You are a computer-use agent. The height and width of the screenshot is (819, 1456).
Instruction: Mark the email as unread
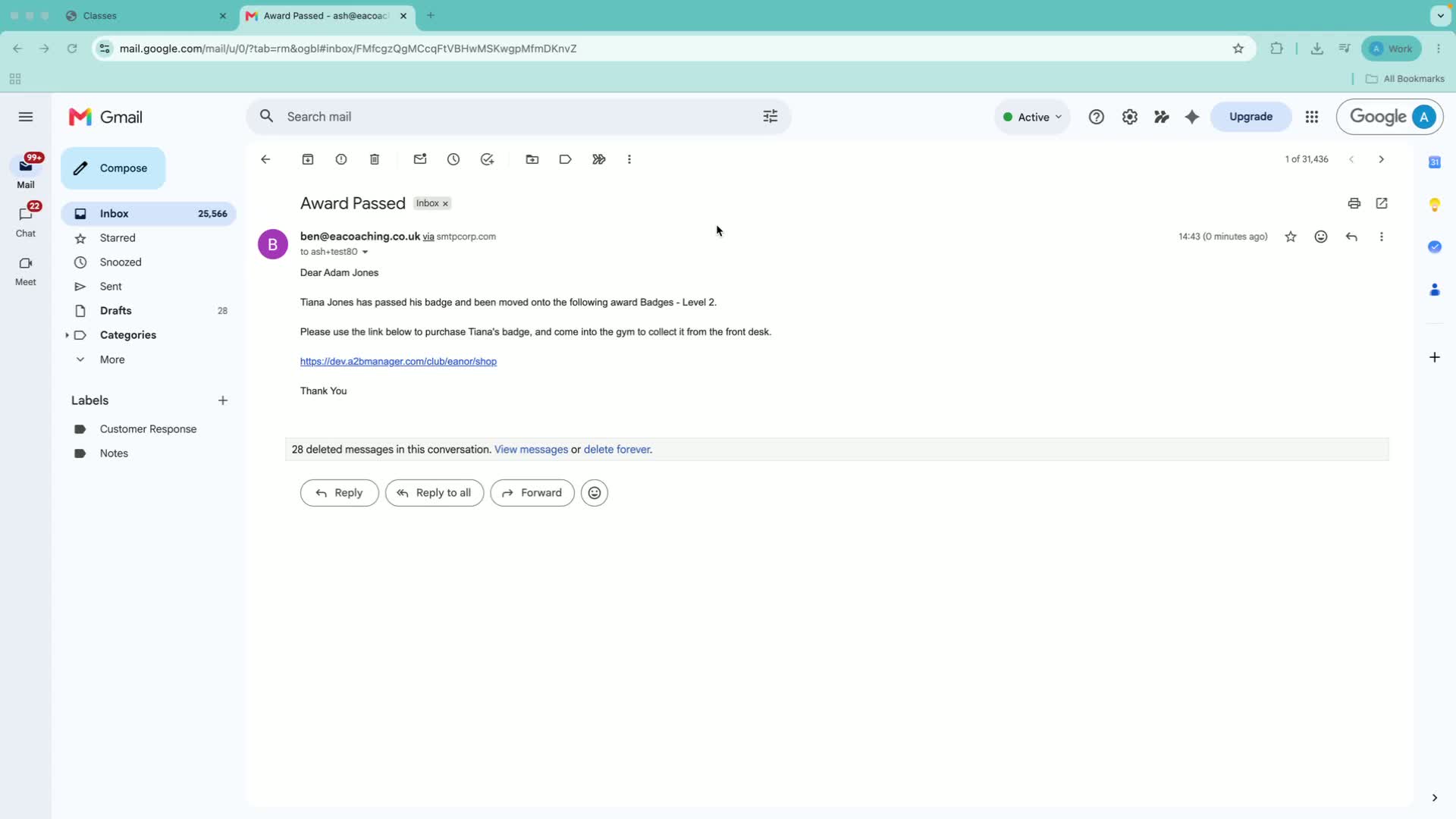420,159
